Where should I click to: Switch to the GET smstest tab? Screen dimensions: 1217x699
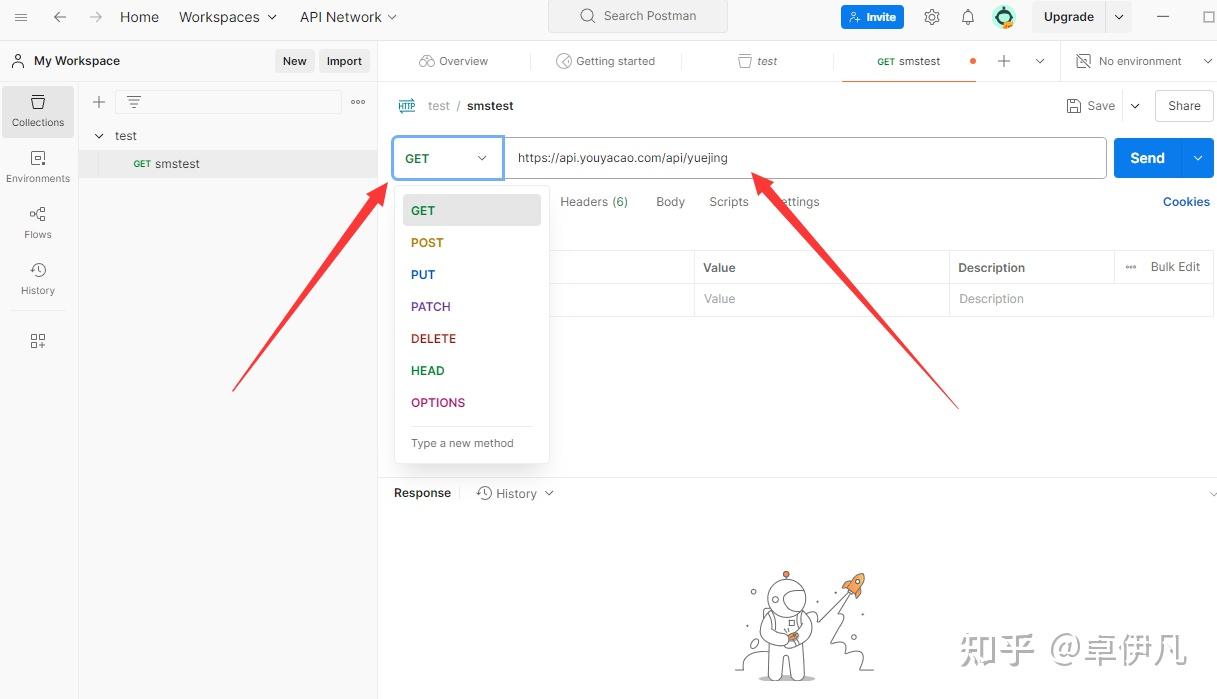[x=908, y=61]
